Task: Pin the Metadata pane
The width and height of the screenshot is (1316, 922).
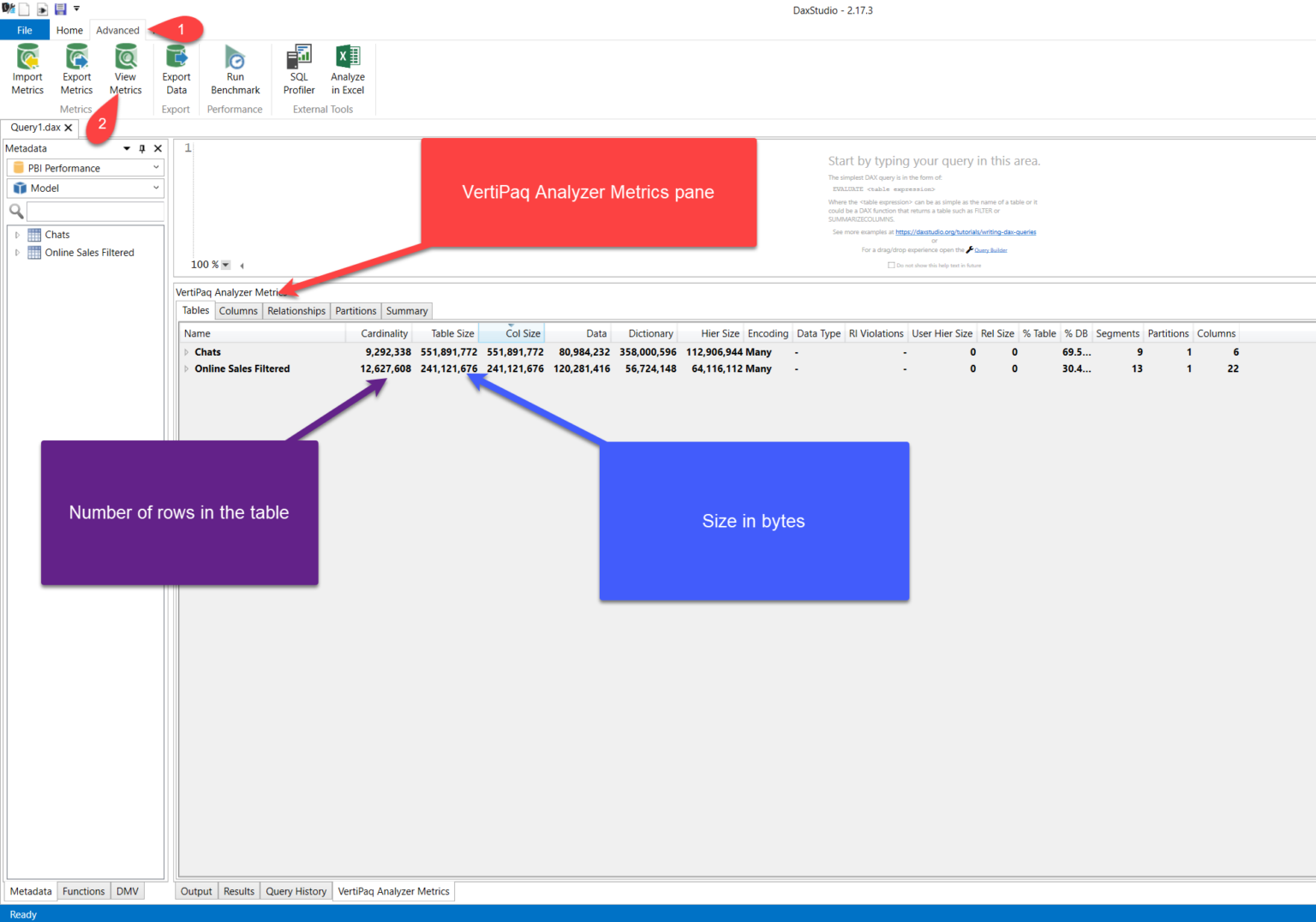Action: click(x=141, y=149)
